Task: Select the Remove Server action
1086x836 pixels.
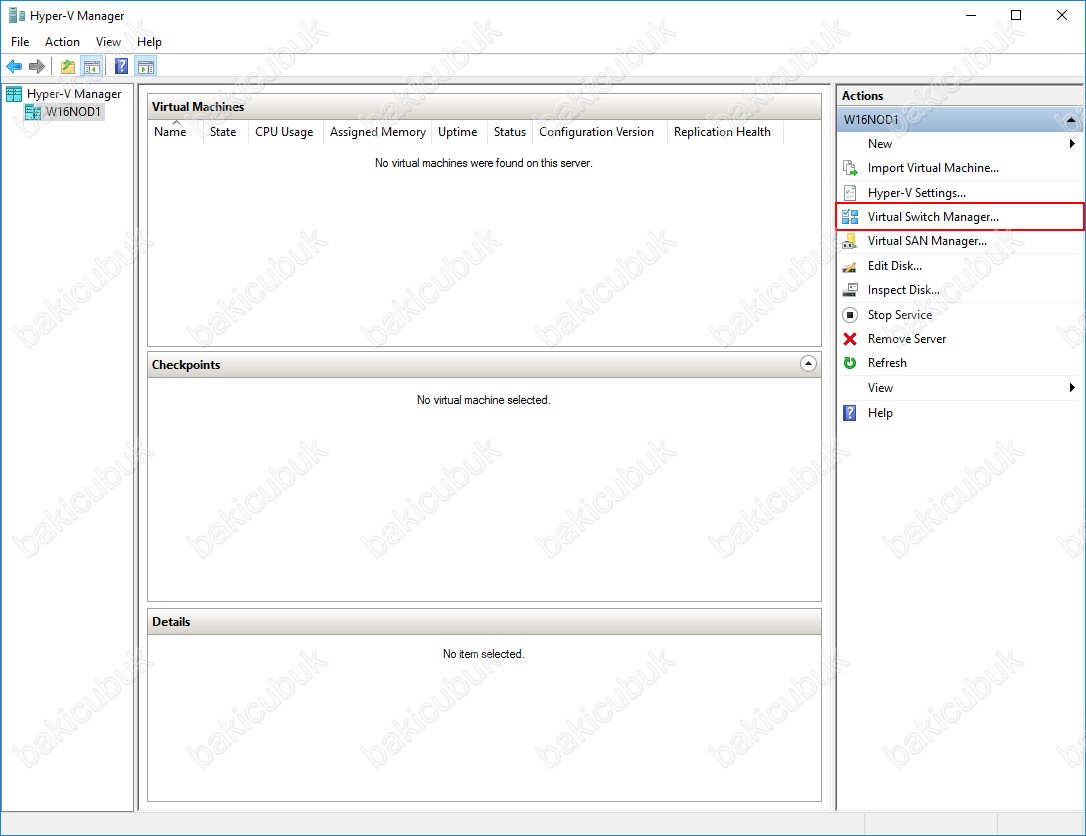Action: click(907, 339)
